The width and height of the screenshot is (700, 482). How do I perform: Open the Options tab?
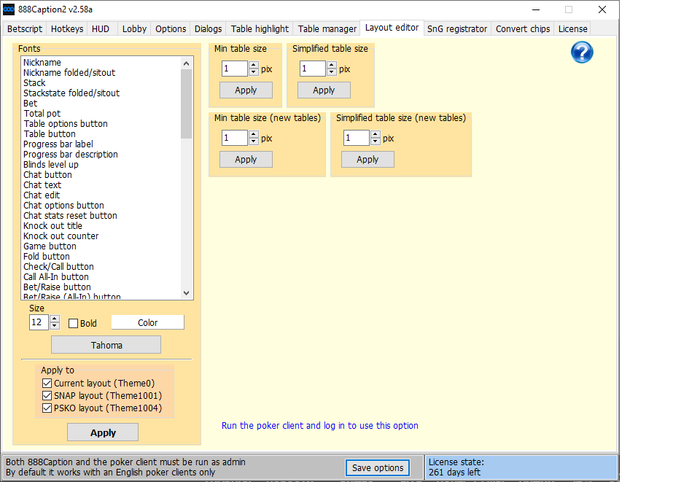tap(171, 29)
